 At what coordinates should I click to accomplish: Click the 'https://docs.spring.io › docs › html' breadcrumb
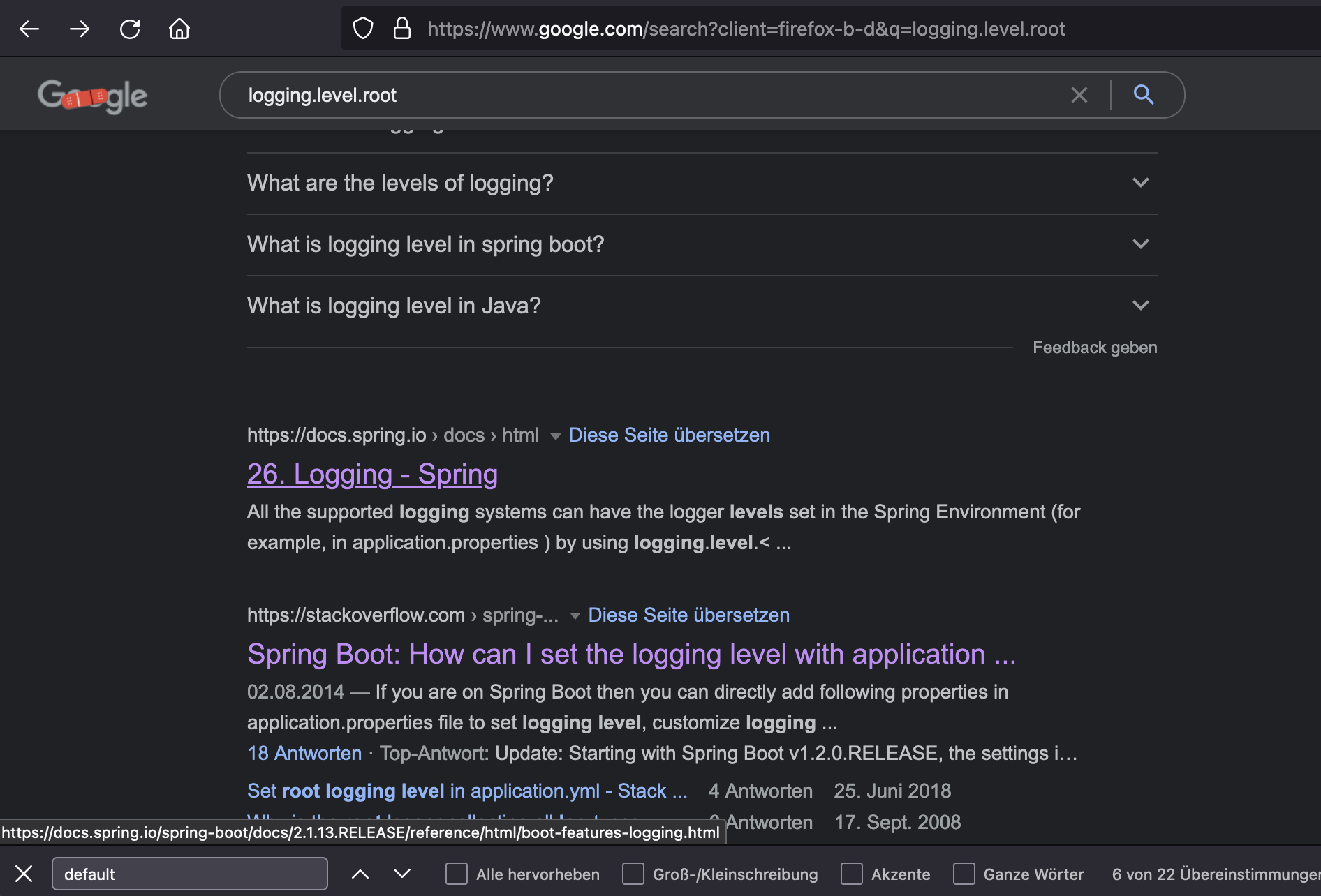coord(393,435)
